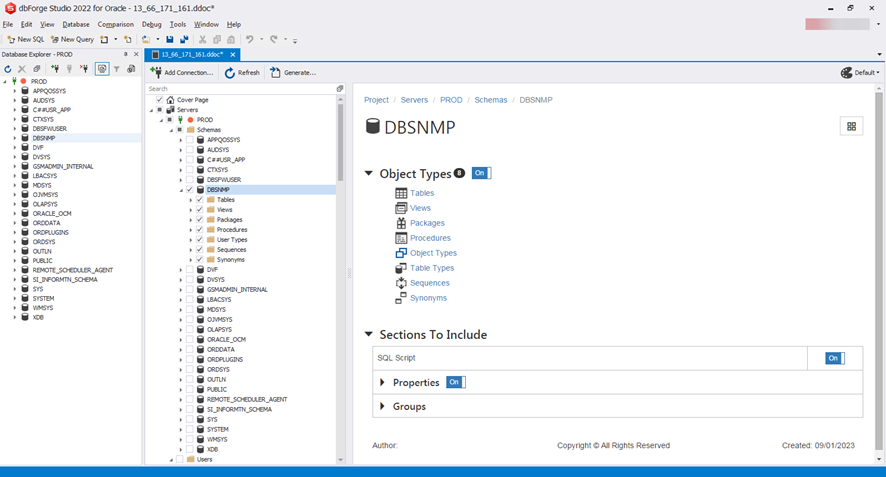Click in the Search field above the tree
This screenshot has width=886, height=477.
tap(240, 89)
